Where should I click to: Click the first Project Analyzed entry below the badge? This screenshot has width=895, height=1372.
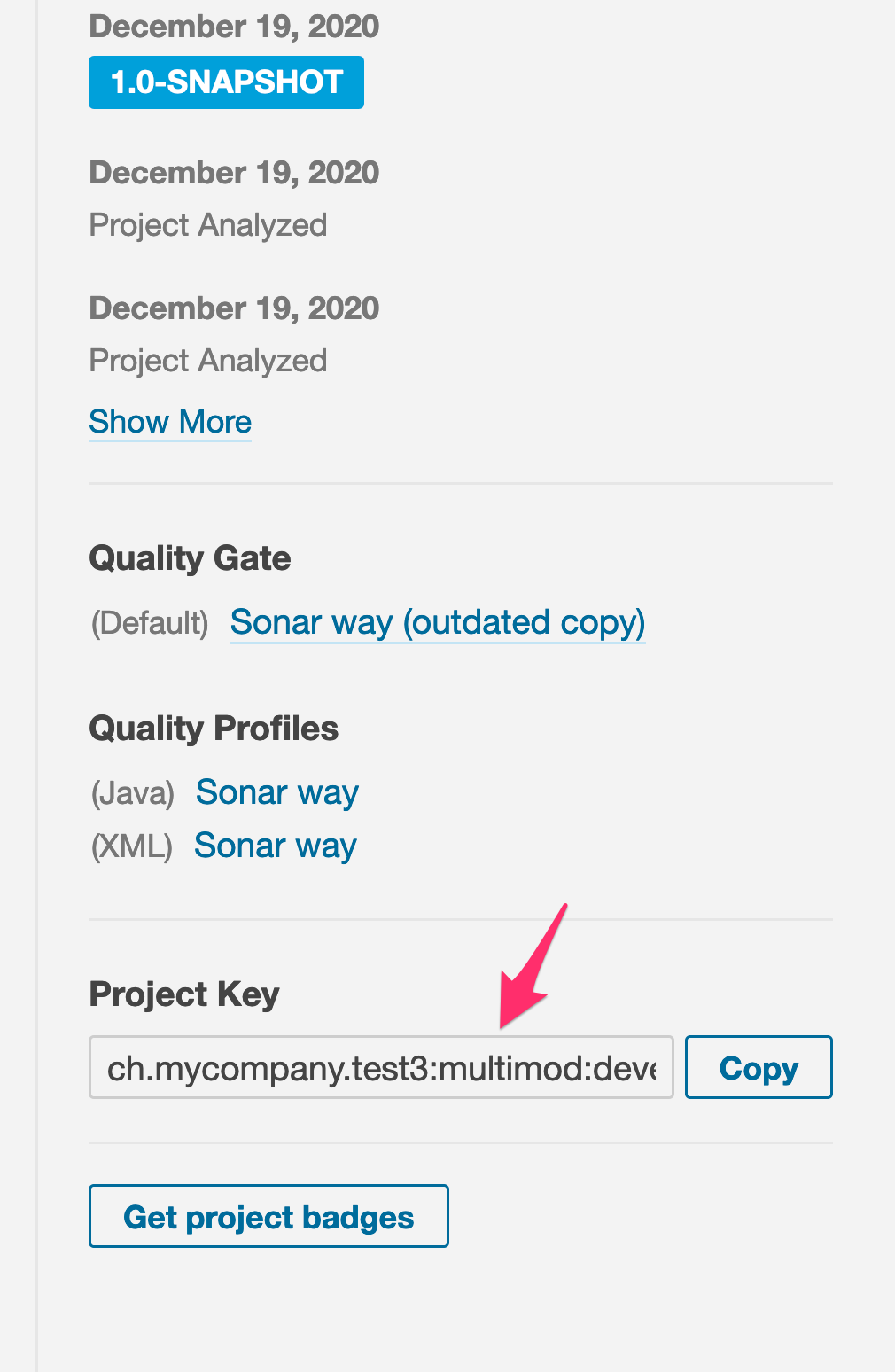(x=208, y=225)
